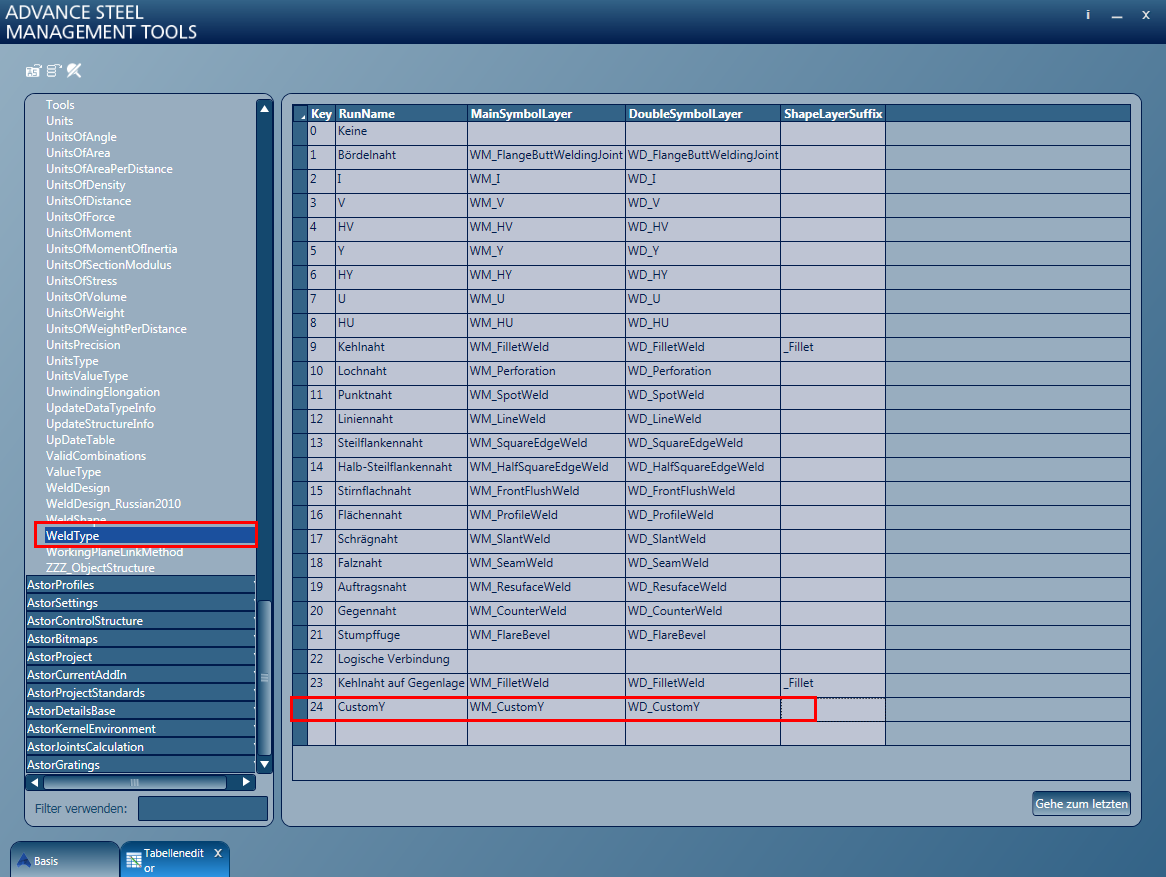
Task: Click the Bördelnaht cell
Action: 402,155
